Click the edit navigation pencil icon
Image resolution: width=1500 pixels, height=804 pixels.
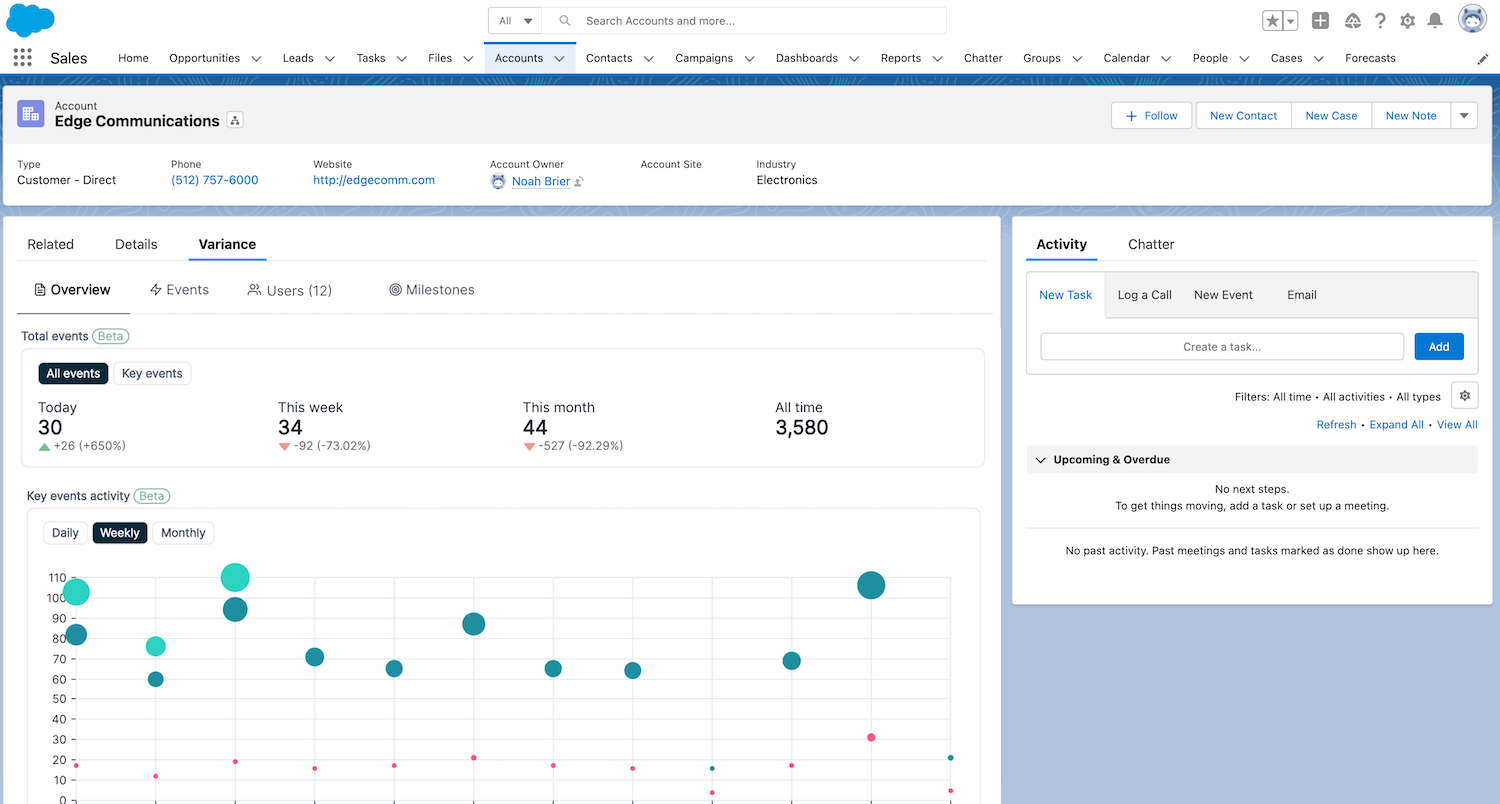coord(1482,59)
